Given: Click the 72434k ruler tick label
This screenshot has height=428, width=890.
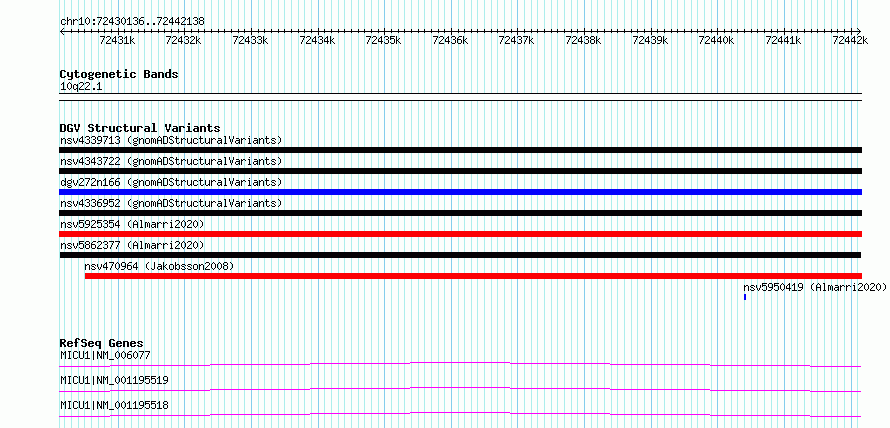Looking at the screenshot, I should (317, 40).
